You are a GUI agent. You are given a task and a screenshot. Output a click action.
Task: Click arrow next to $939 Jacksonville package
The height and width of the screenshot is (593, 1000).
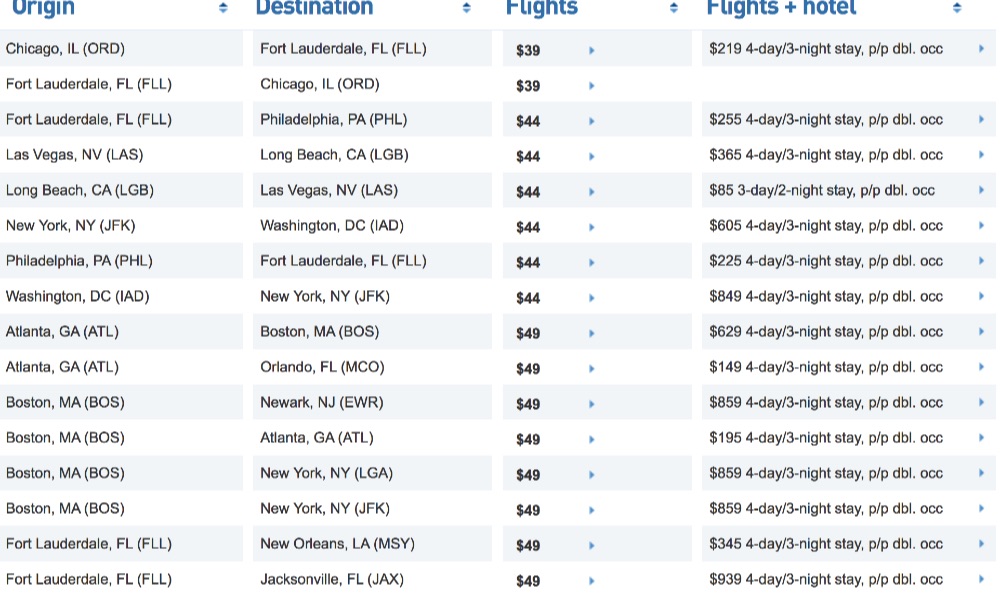click(x=981, y=579)
